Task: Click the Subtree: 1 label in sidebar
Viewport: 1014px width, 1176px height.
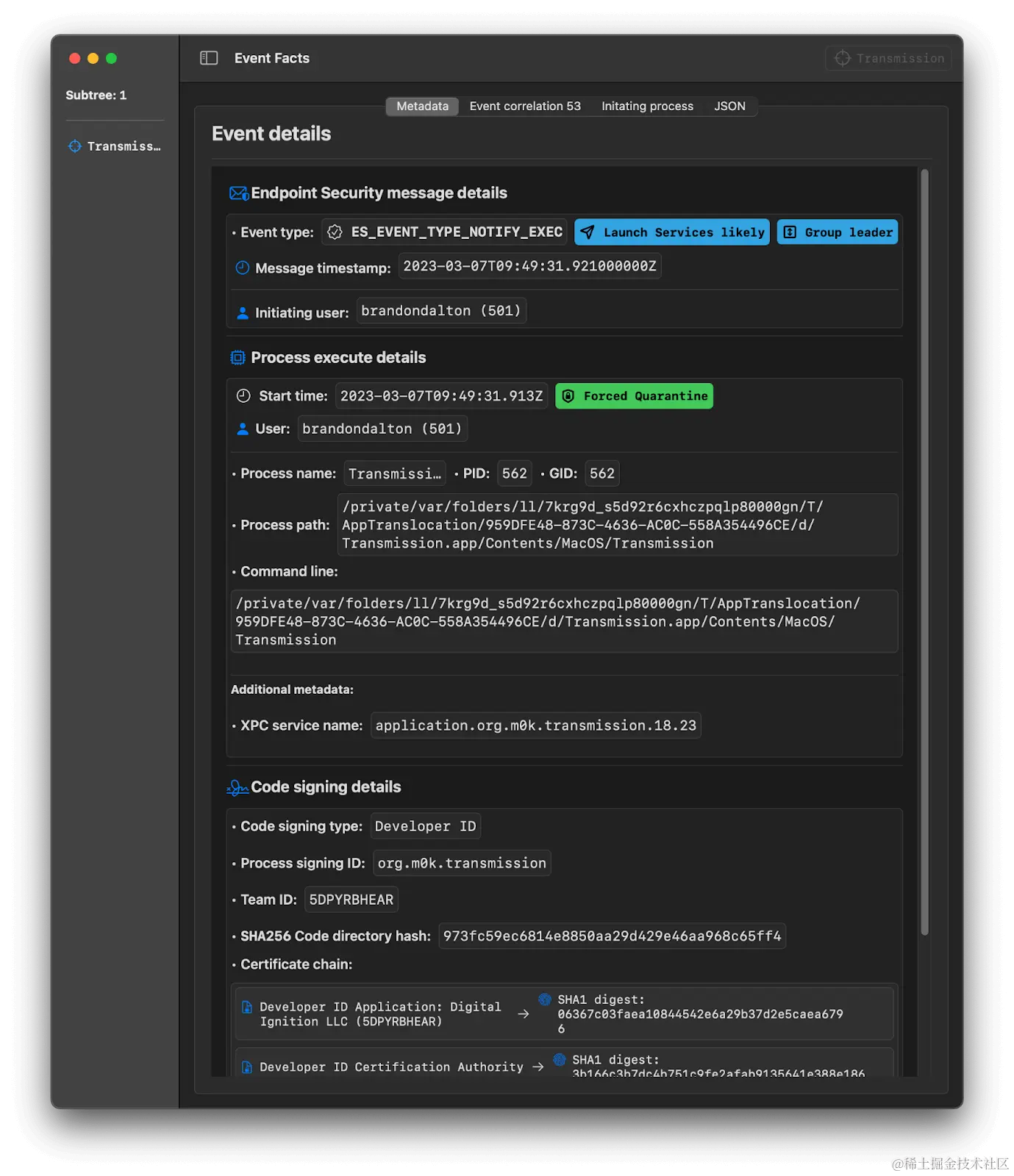Action: pyautogui.click(x=96, y=96)
